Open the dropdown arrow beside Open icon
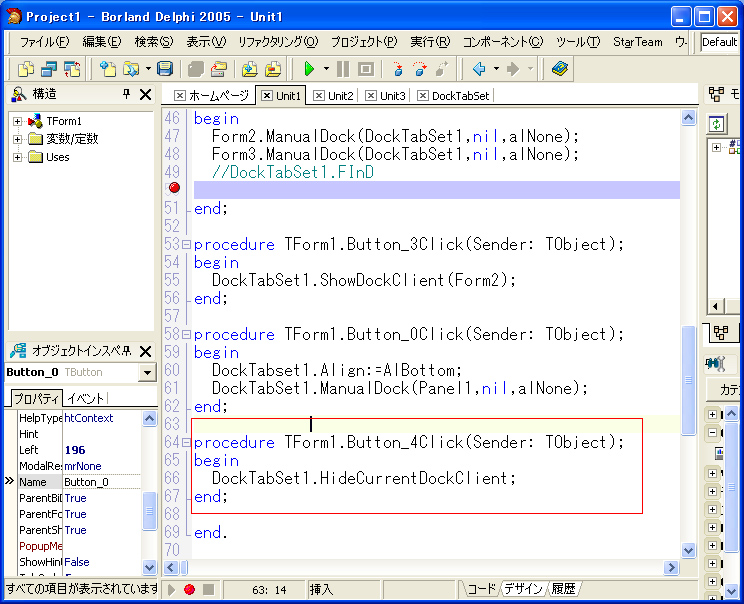 coord(148,69)
